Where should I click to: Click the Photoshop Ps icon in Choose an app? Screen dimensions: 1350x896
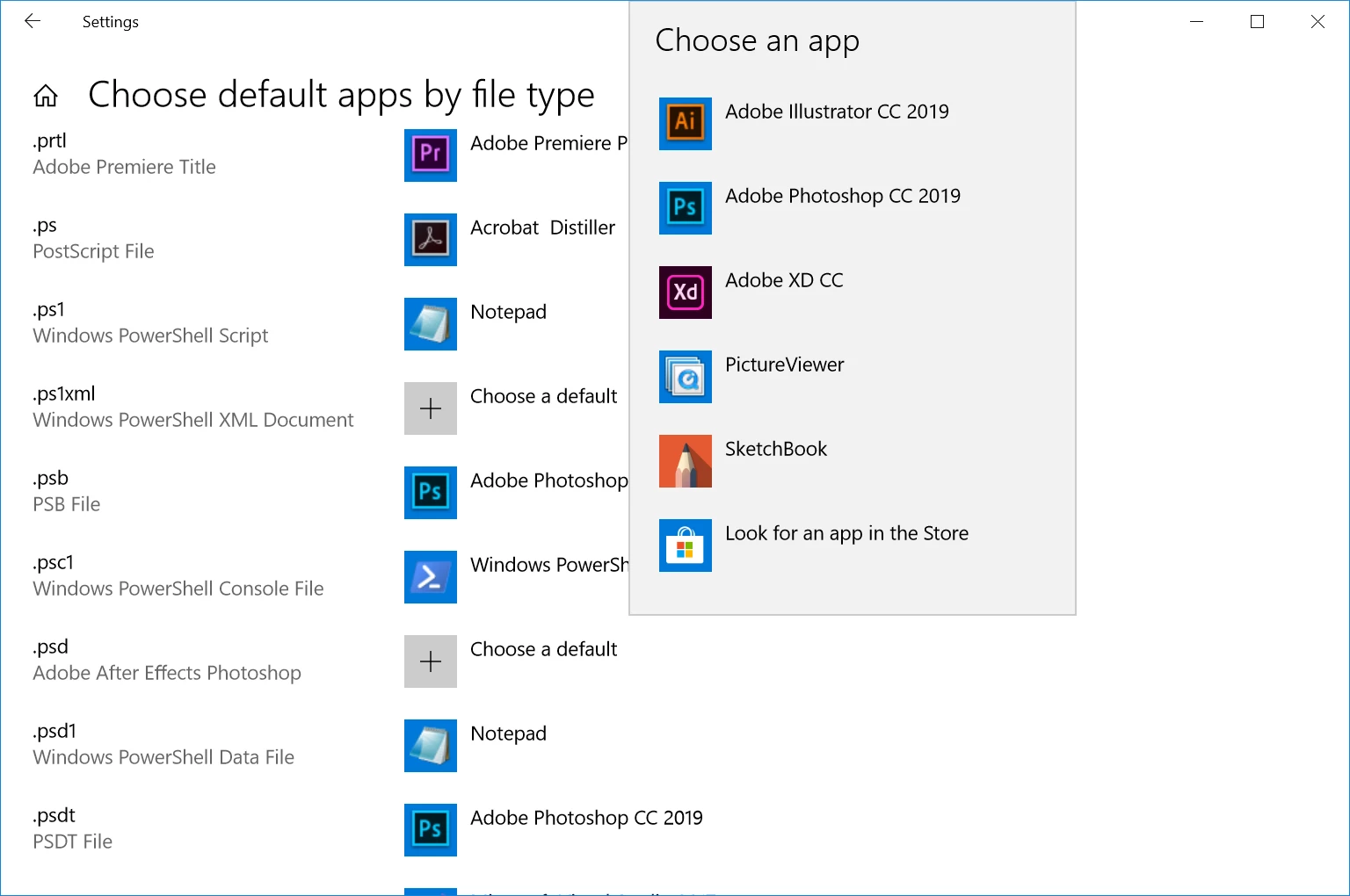point(686,208)
